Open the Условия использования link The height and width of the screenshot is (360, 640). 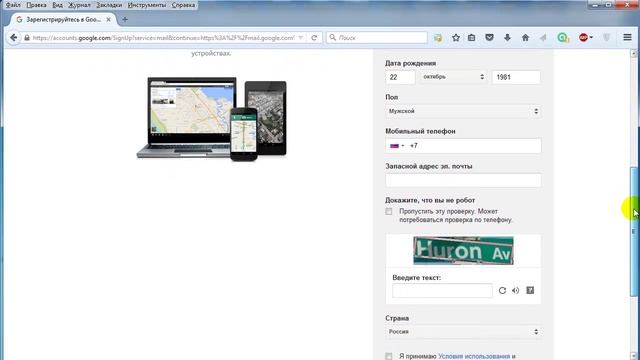click(x=474, y=356)
